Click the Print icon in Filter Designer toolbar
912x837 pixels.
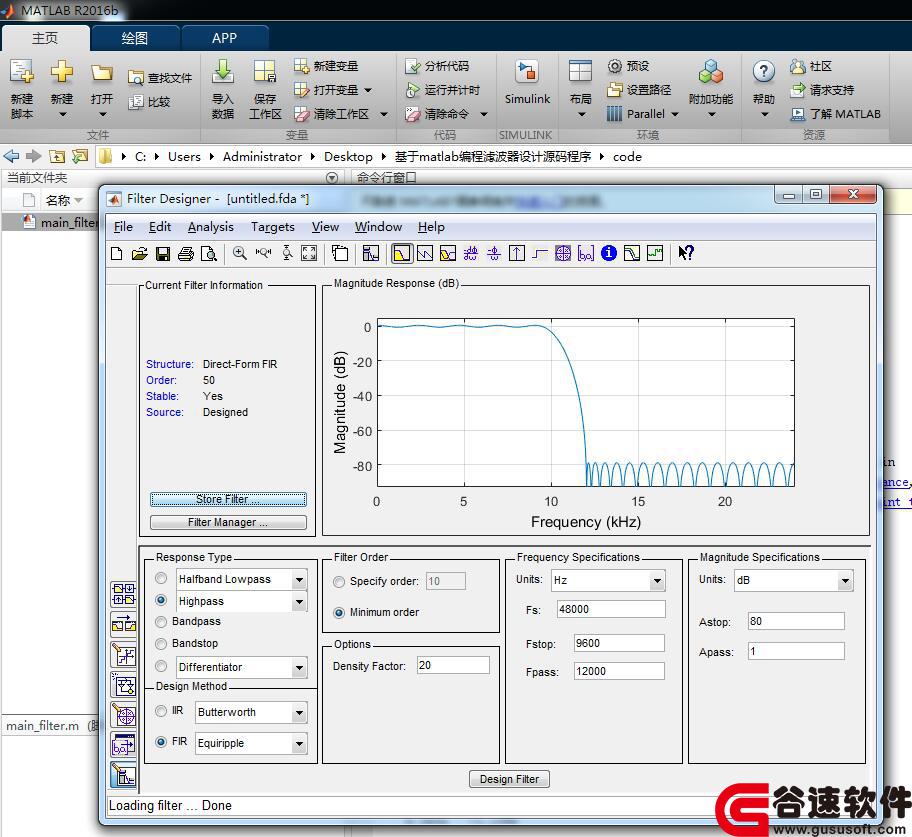click(186, 254)
